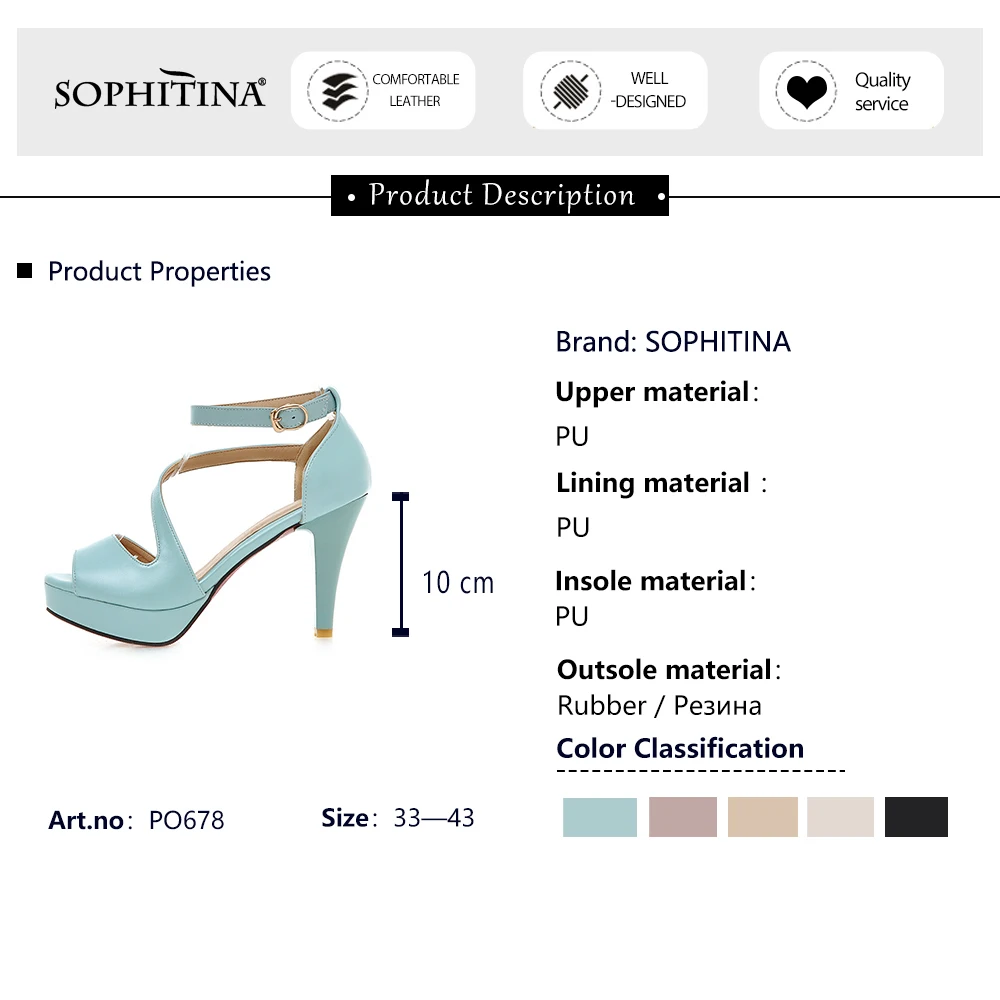This screenshot has height=1000, width=1000.
Task: Select the black color swatch
Action: pyautogui.click(x=916, y=817)
